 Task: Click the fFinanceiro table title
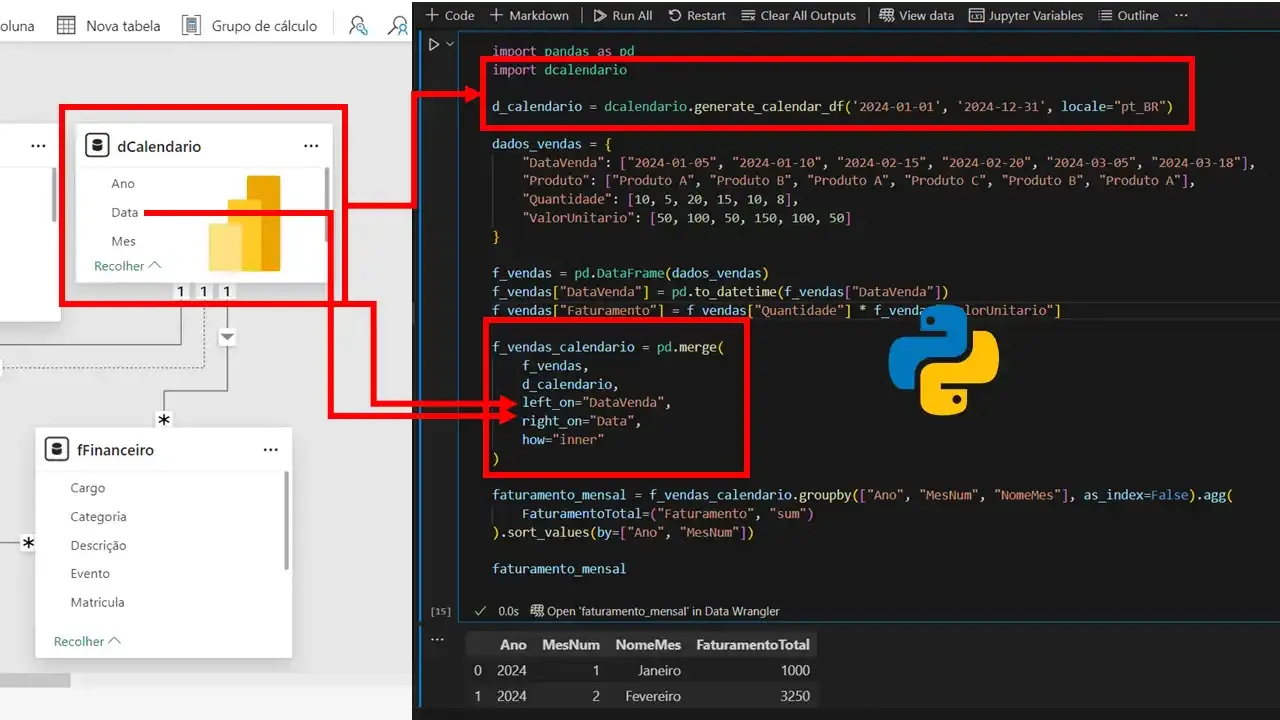[115, 450]
